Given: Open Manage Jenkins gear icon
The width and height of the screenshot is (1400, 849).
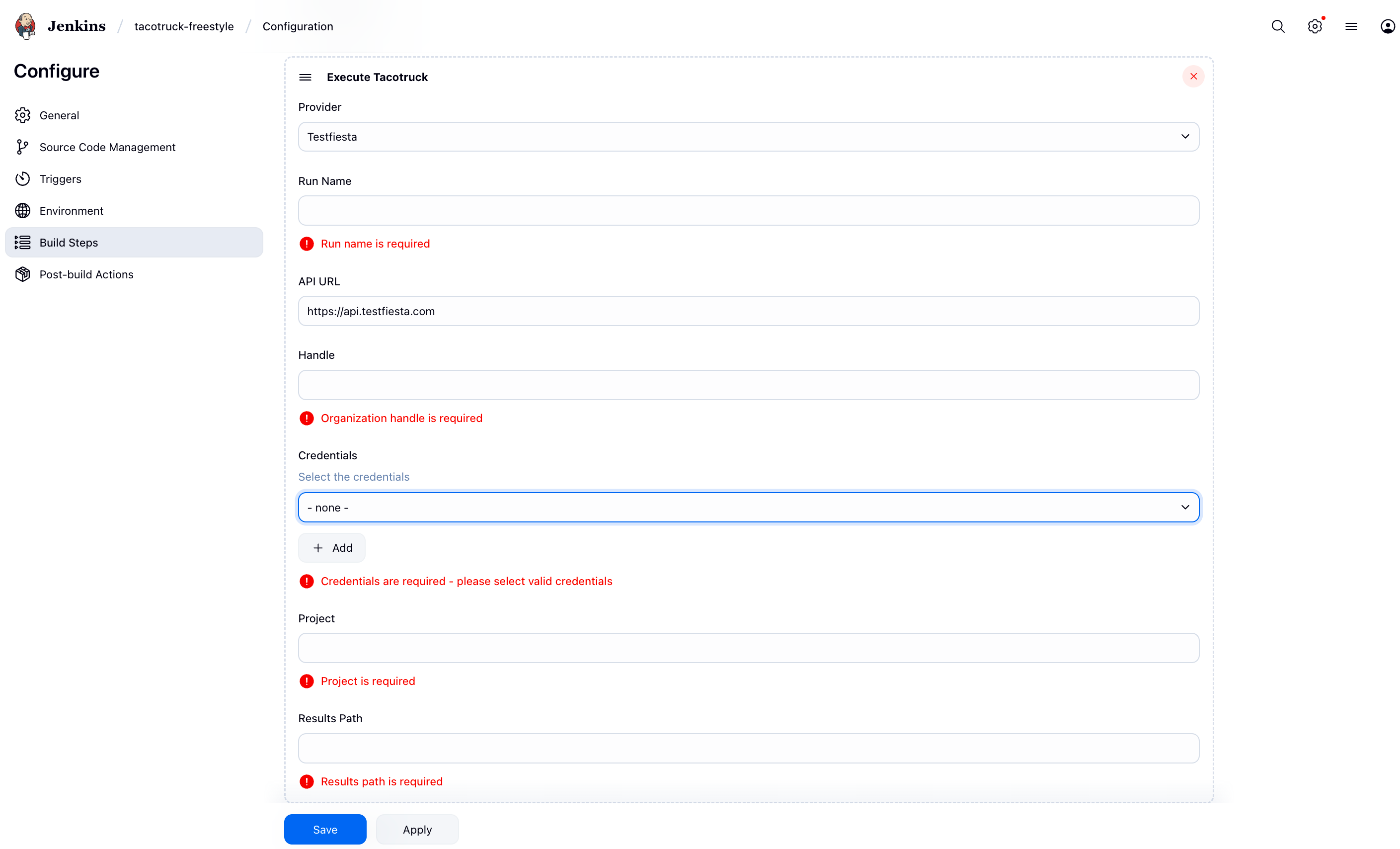Looking at the screenshot, I should [x=1314, y=26].
